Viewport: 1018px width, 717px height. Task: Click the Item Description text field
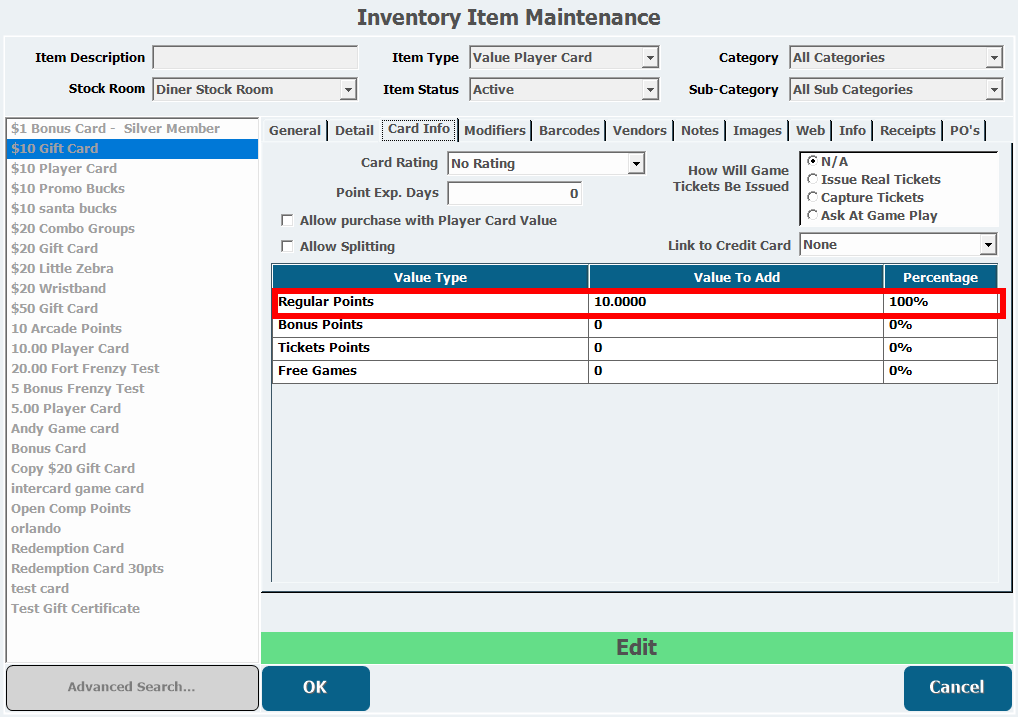click(255, 58)
